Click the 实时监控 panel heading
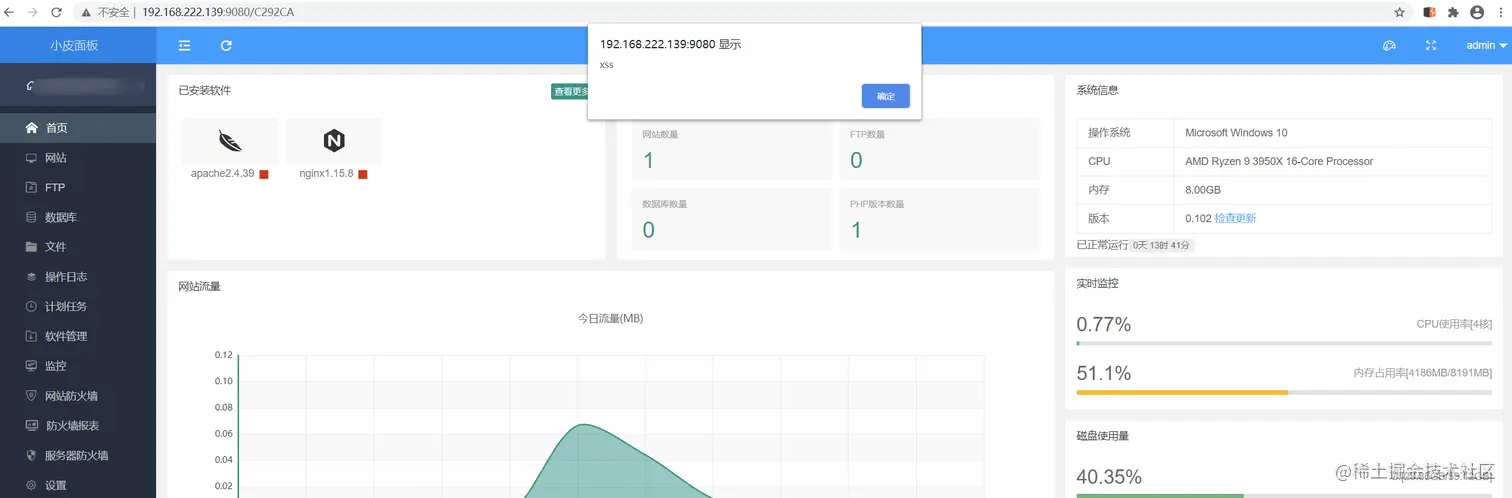 click(1097, 283)
